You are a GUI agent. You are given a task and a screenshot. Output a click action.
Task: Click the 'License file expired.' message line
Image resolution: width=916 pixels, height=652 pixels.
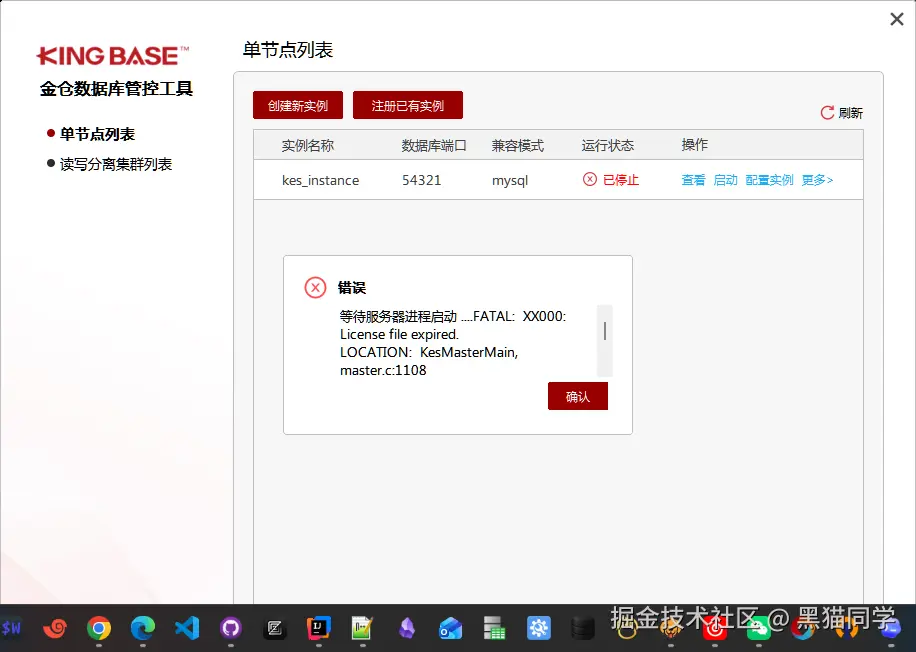[400, 334]
